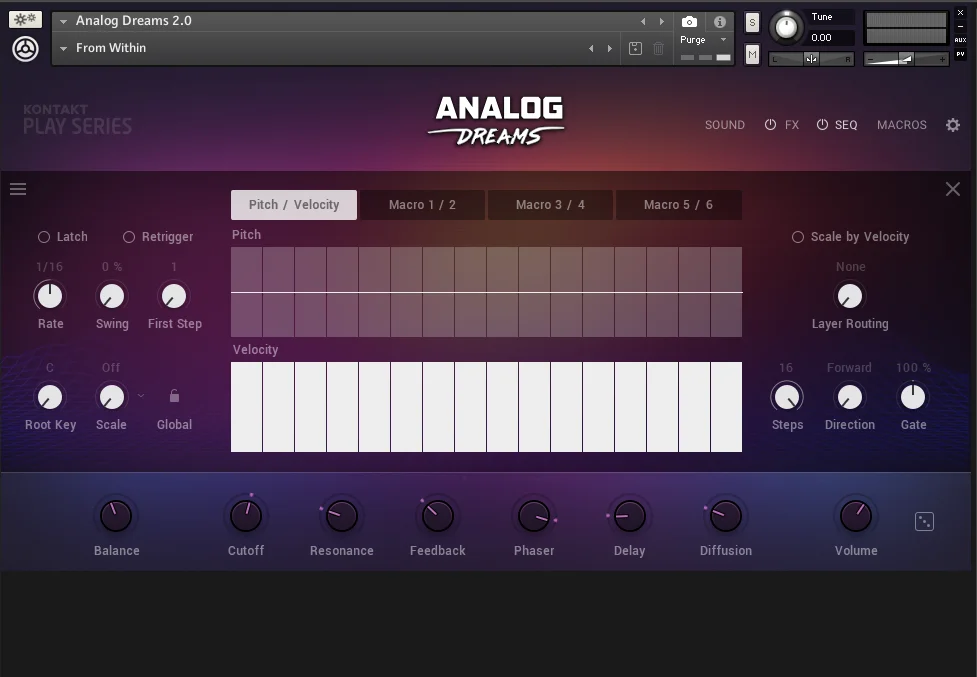Viewport: 977px width, 677px height.
Task: Expand the Analog Dreams 2.0 instrument dropdown
Action: tap(63, 22)
